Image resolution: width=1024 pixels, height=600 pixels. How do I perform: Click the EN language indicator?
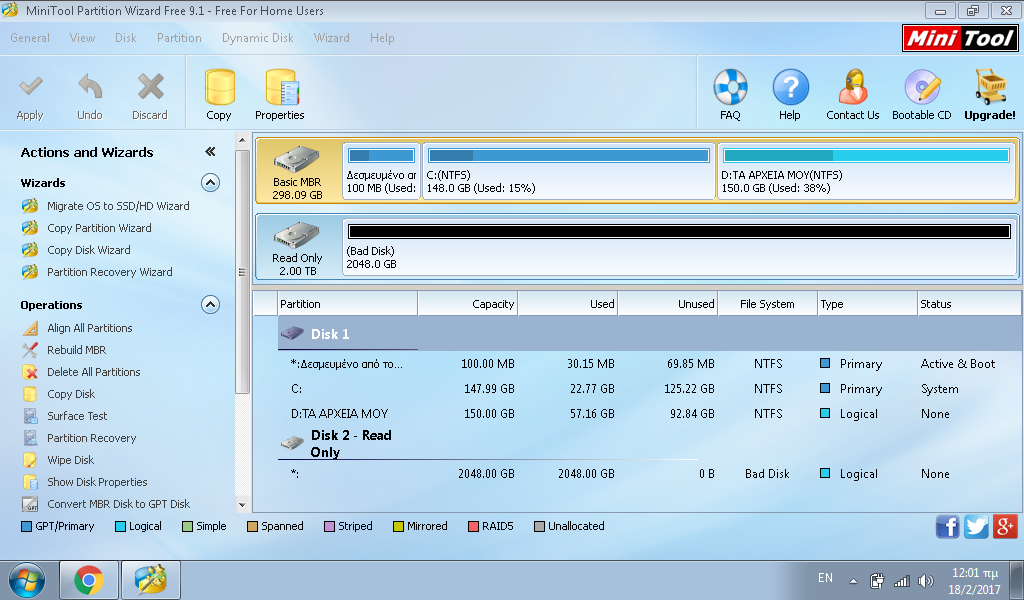pyautogui.click(x=825, y=578)
